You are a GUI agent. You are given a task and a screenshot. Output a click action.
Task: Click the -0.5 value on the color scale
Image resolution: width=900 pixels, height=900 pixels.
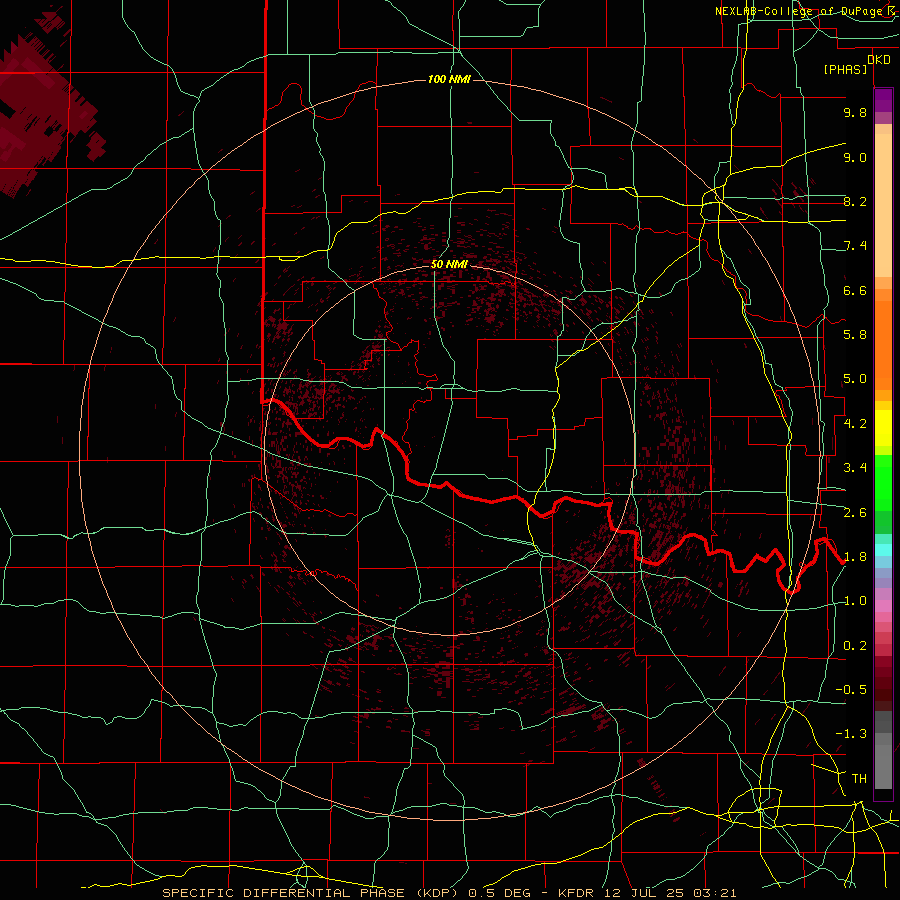point(851,690)
